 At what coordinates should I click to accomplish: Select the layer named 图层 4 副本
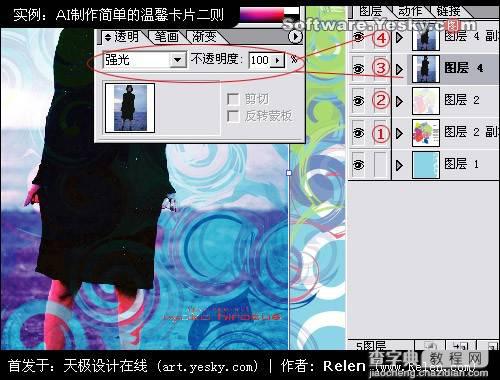click(472, 36)
